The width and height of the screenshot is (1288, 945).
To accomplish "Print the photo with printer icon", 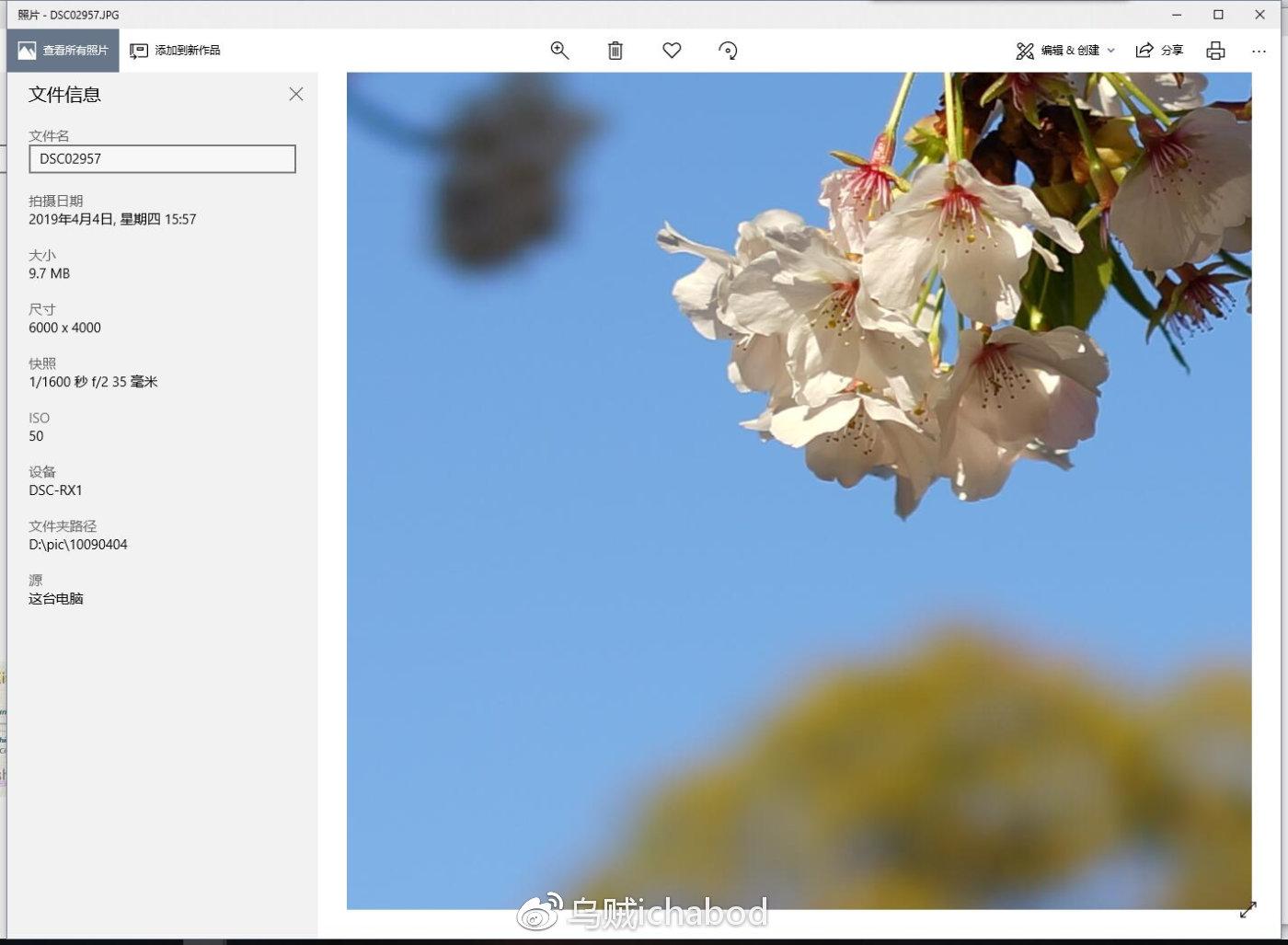I will click(x=1215, y=51).
